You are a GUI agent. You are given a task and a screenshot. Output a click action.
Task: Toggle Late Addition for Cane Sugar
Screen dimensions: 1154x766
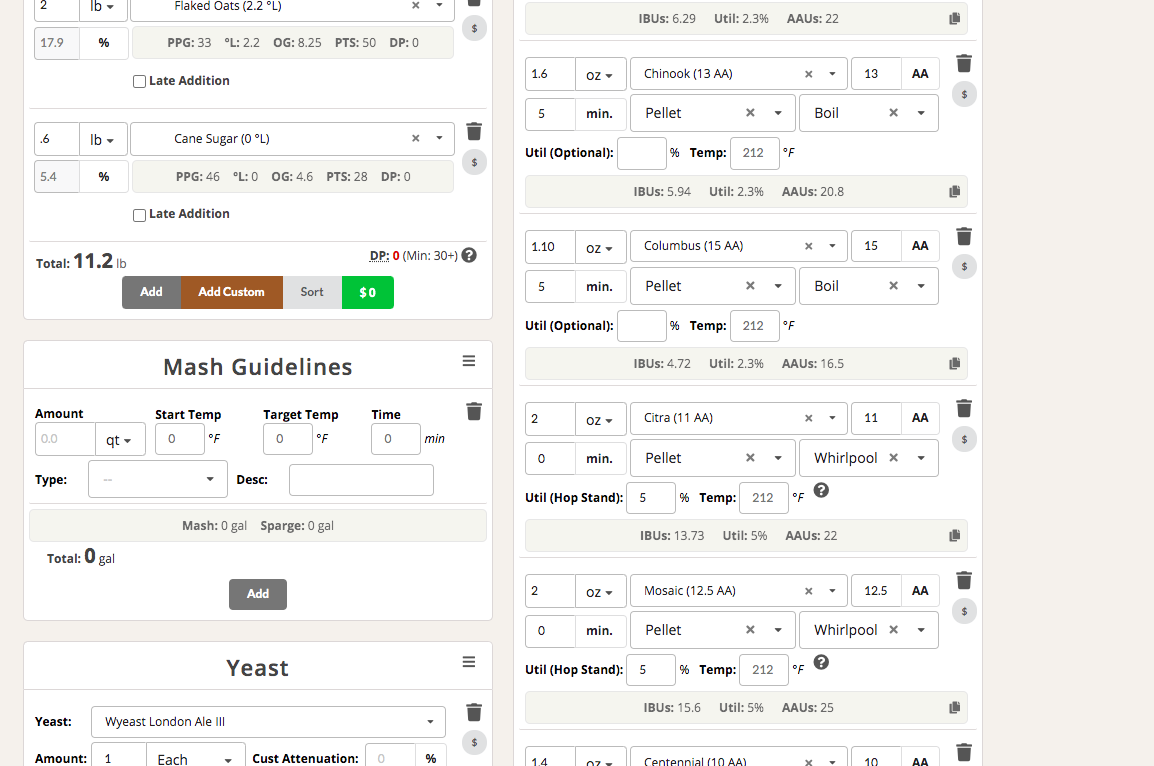coord(139,215)
